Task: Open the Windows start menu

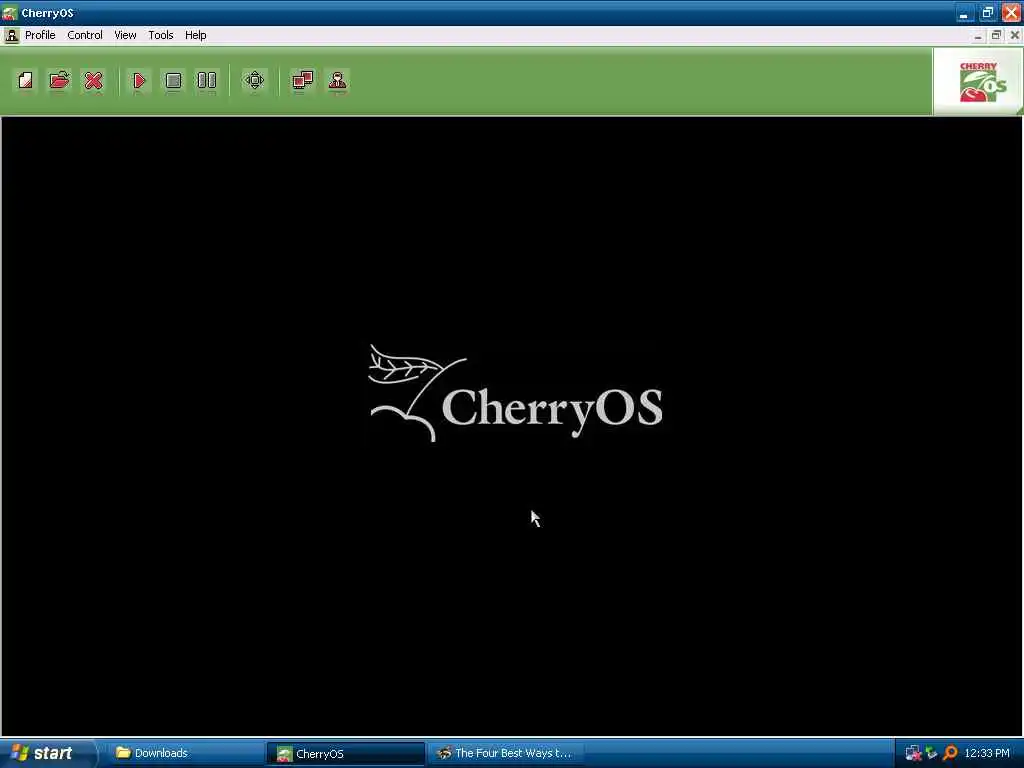Action: click(x=46, y=753)
